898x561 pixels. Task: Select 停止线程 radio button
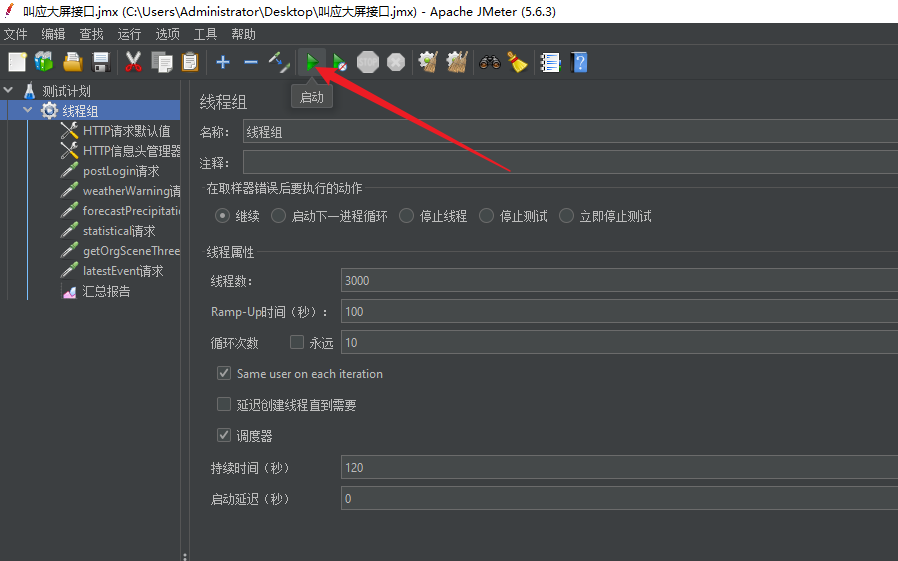coord(406,216)
